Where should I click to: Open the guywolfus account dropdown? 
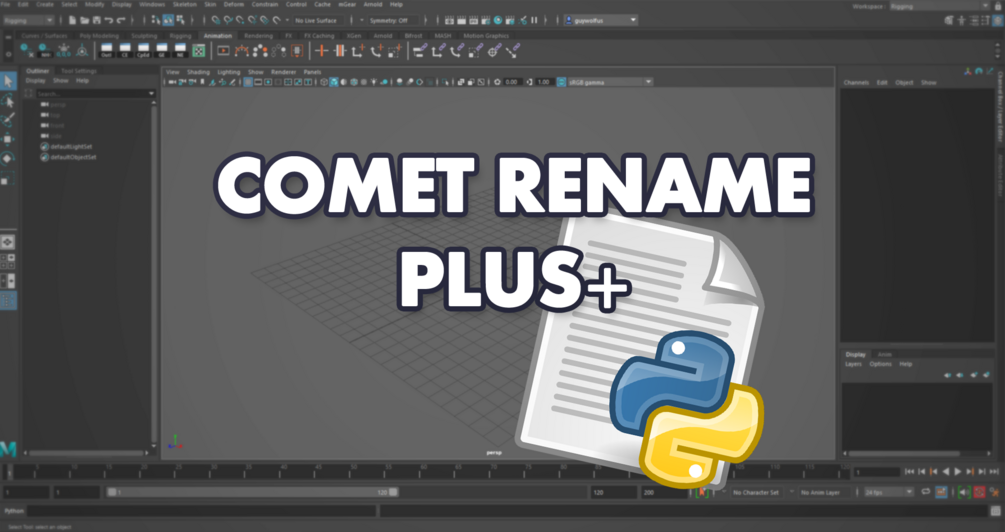pos(601,21)
